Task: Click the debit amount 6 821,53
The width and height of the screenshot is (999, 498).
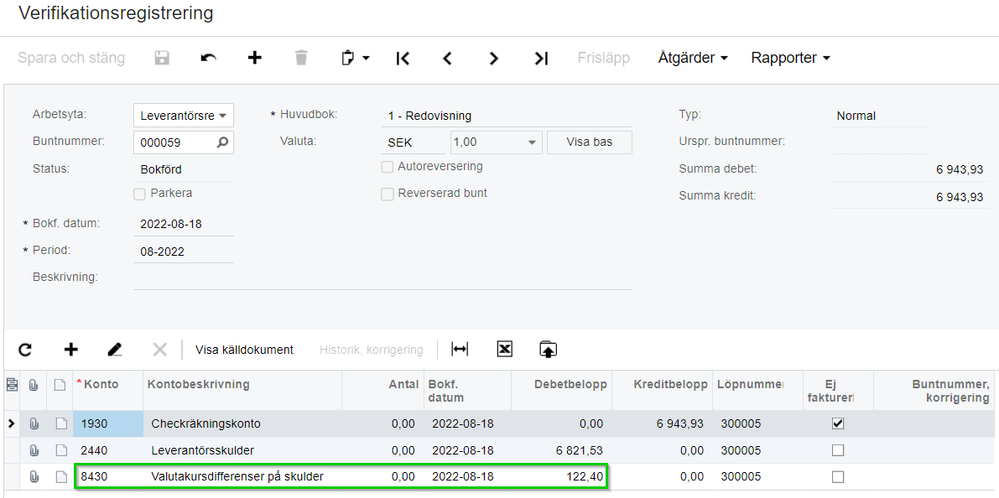Action: (579, 450)
